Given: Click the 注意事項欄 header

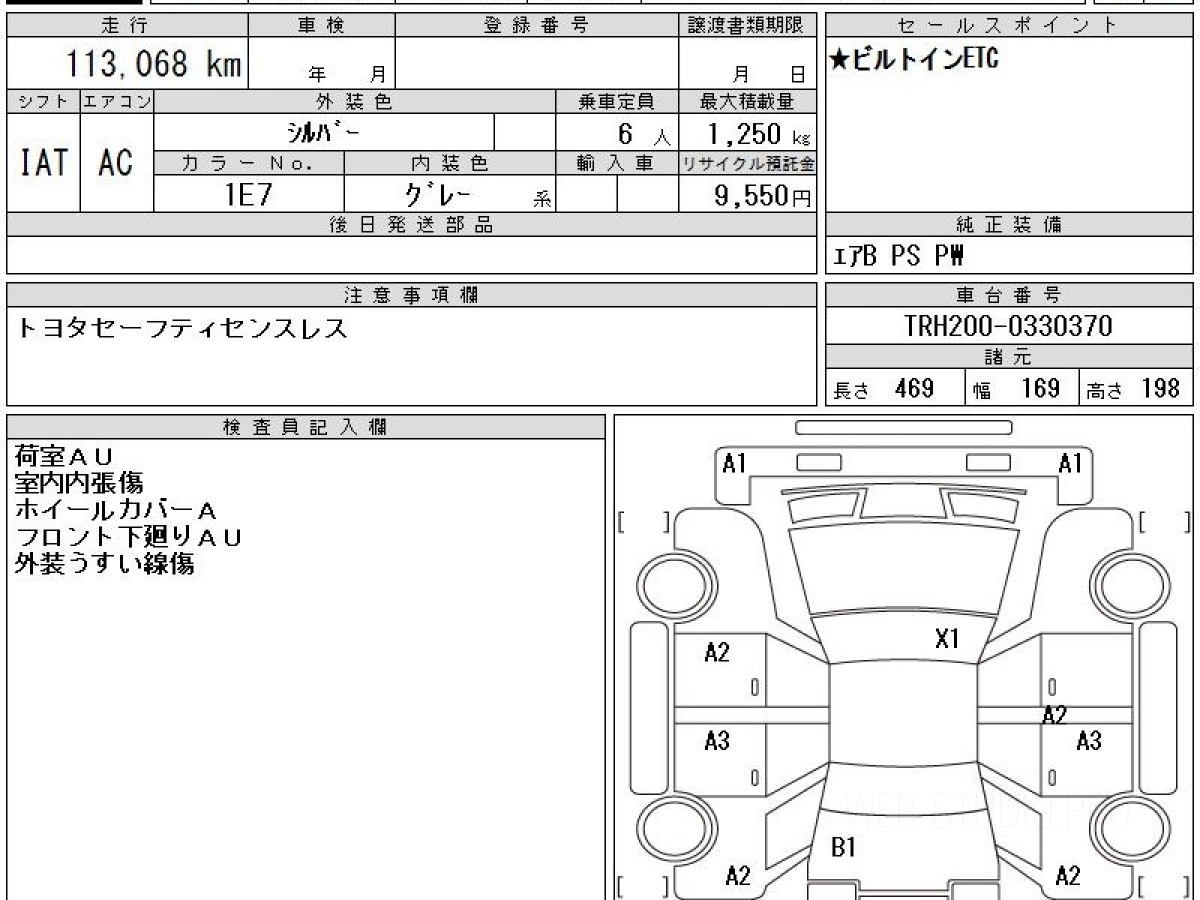Looking at the screenshot, I should pyautogui.click(x=412, y=295).
